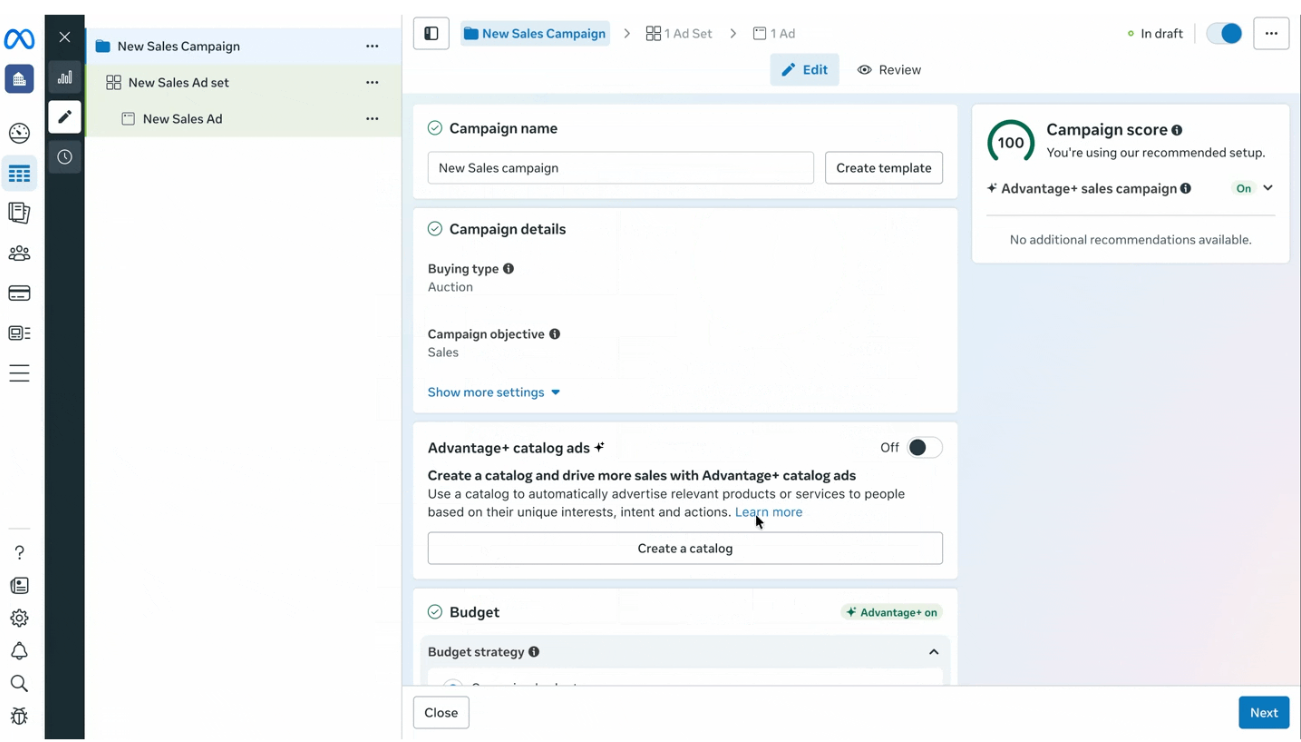Toggle the side panel layout button
Screen dimensions: 1301x742
click(431, 33)
